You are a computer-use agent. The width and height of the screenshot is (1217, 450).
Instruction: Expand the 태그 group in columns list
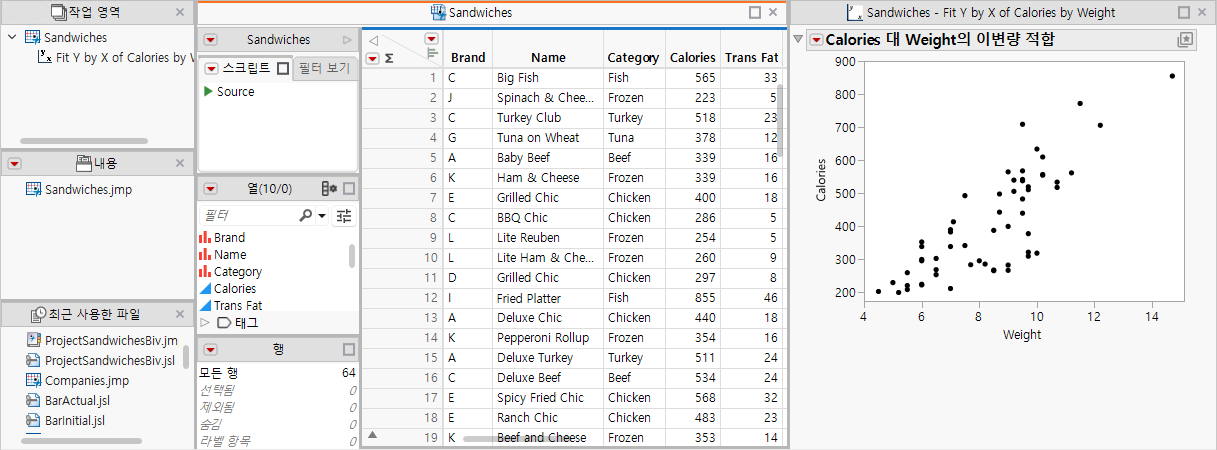pos(206,322)
